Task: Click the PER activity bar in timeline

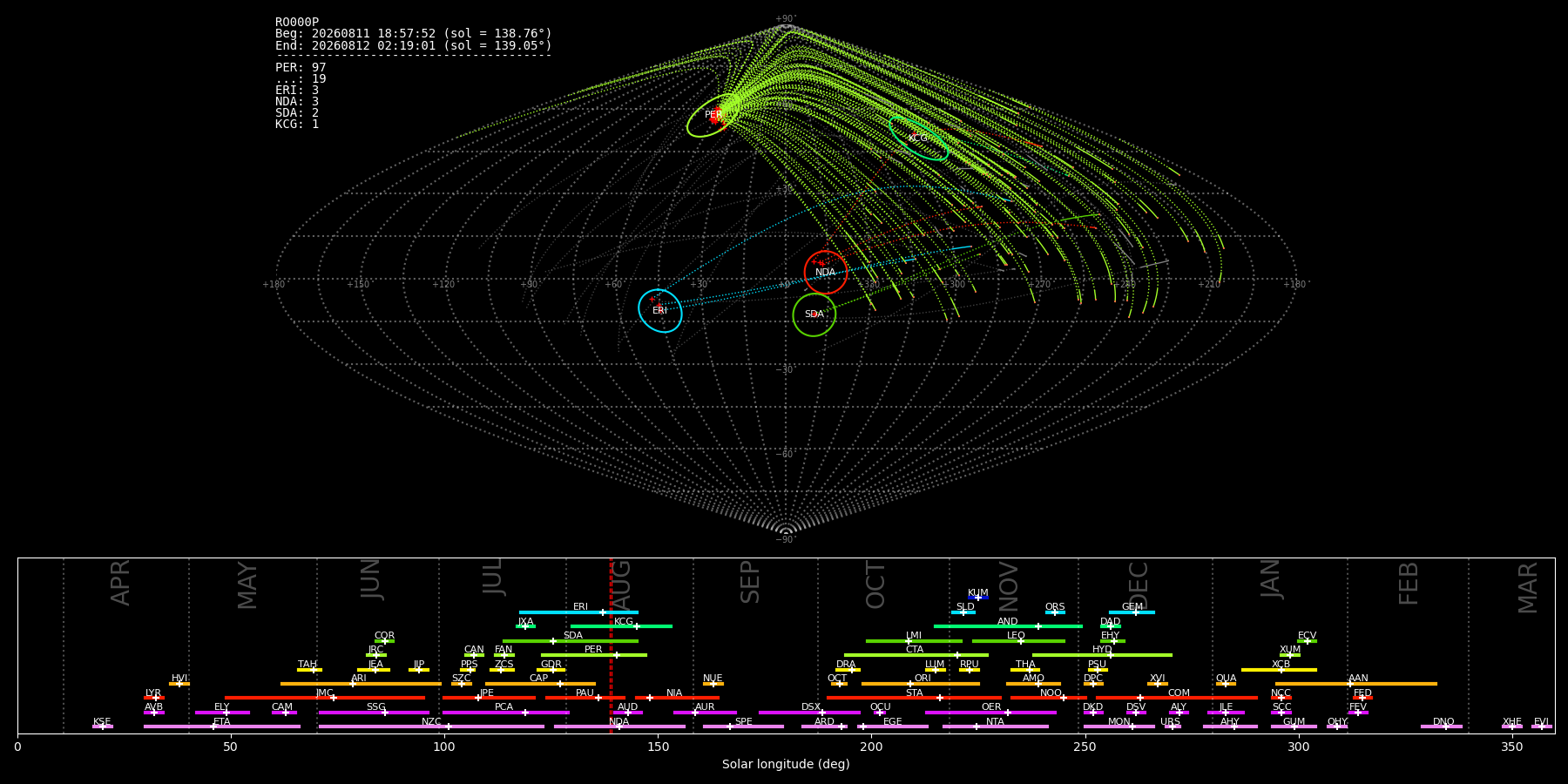Action: tap(594, 655)
